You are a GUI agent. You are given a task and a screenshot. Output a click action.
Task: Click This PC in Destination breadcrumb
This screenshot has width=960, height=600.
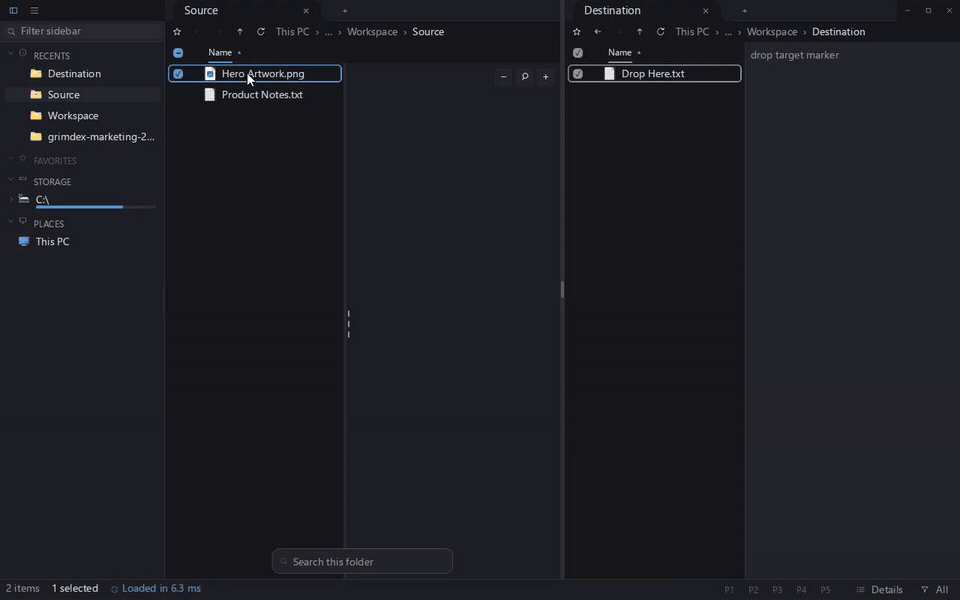coord(692,32)
